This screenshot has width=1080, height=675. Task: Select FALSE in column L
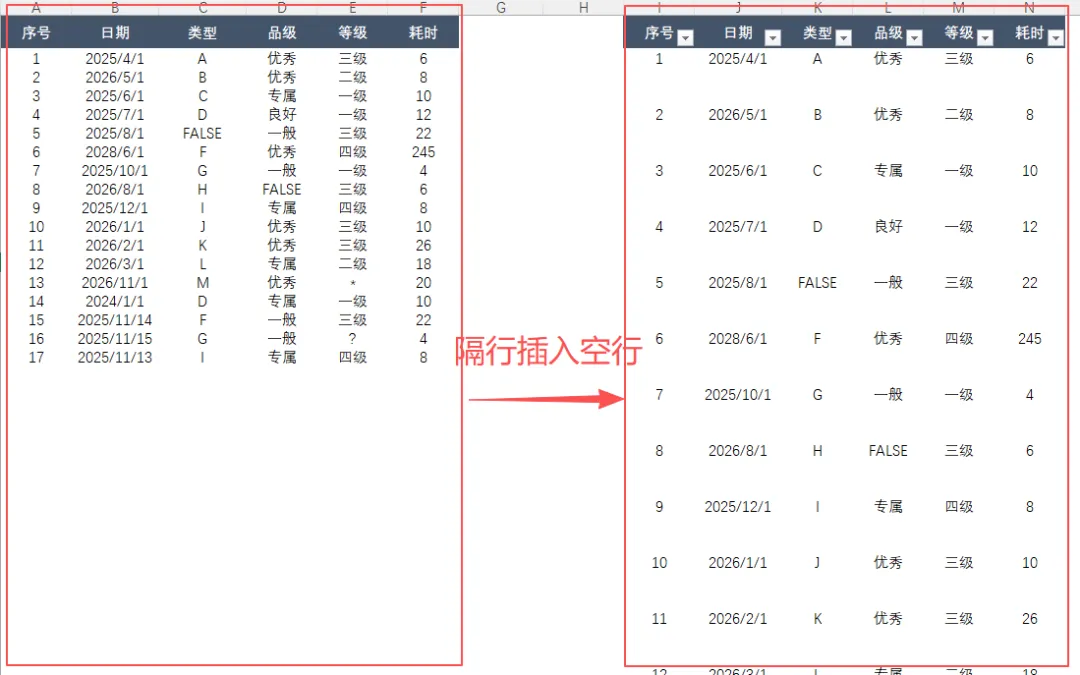(888, 451)
